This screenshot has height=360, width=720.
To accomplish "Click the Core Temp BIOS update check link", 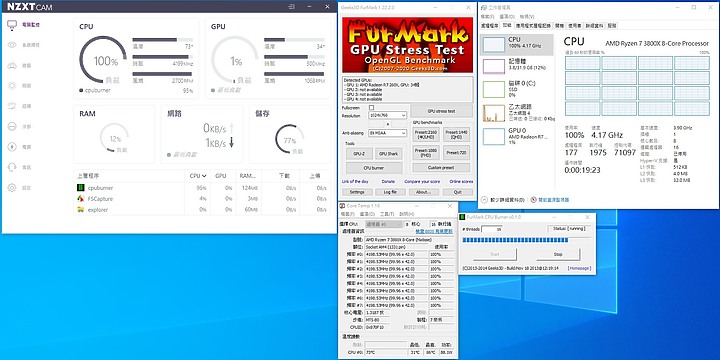I will pyautogui.click(x=434, y=231).
